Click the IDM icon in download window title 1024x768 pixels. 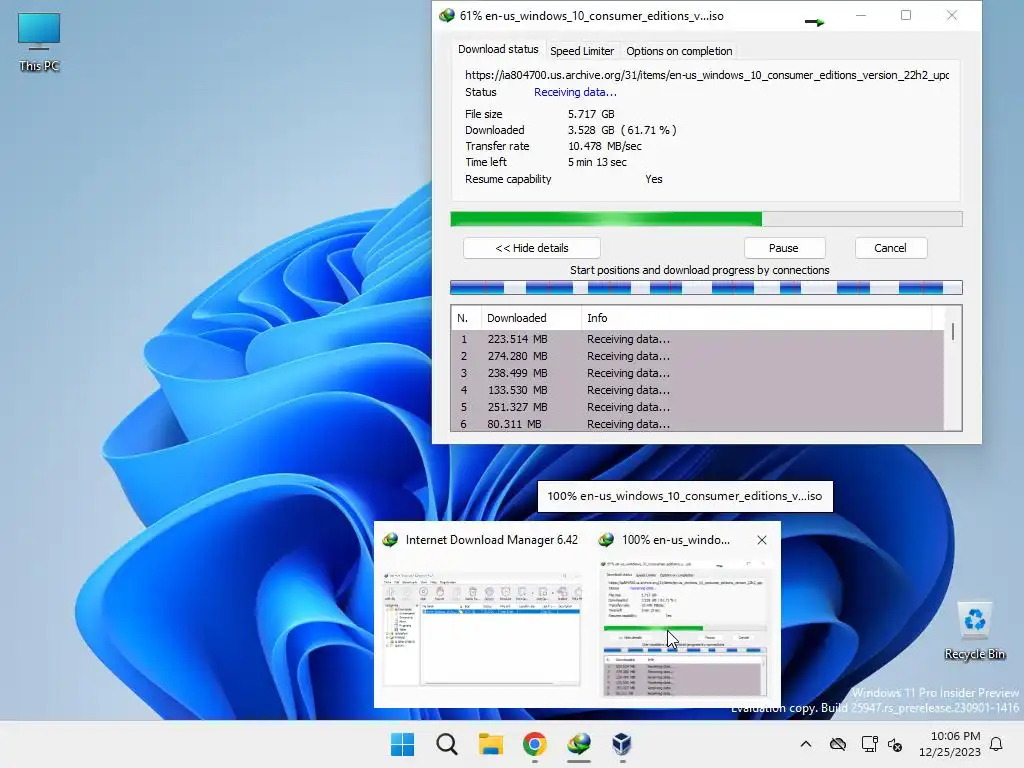447,16
